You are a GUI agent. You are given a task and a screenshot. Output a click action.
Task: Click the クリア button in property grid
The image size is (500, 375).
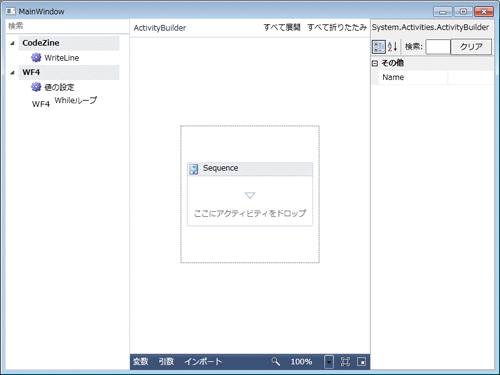tap(471, 46)
